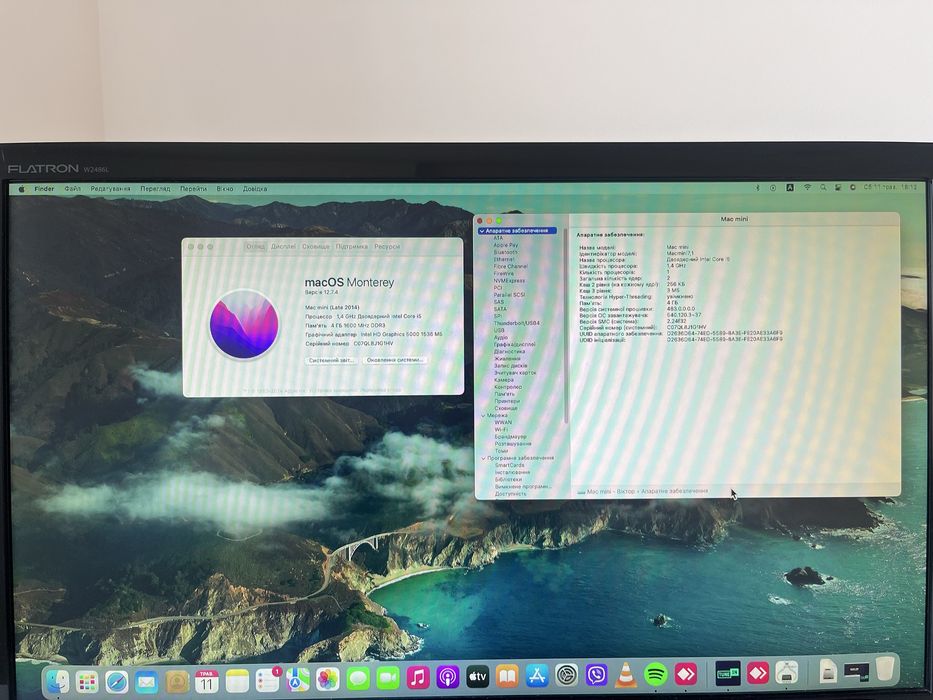This screenshot has width=933, height=700.
Task: Open Spotlight search in menu bar
Action: [x=823, y=188]
